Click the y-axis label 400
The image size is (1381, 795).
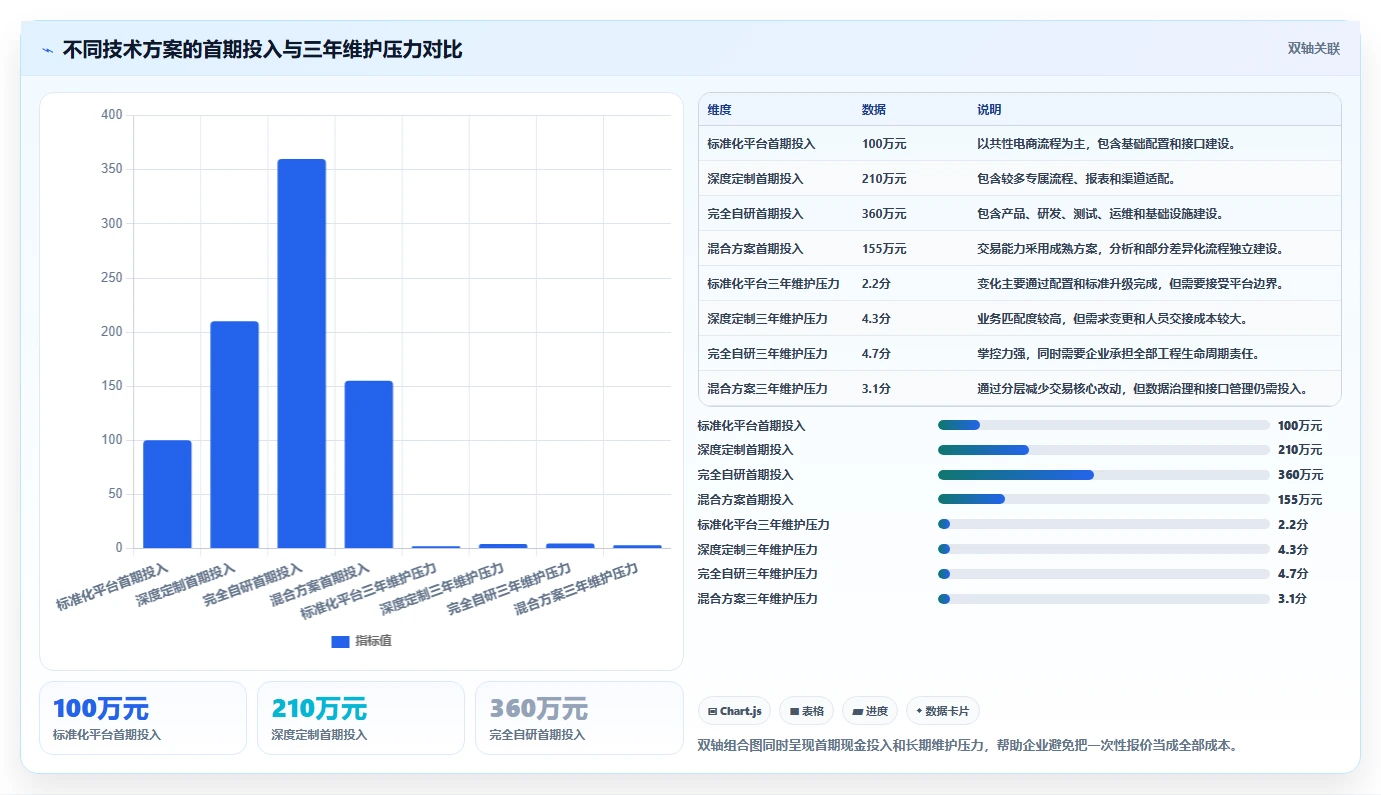pyautogui.click(x=112, y=115)
